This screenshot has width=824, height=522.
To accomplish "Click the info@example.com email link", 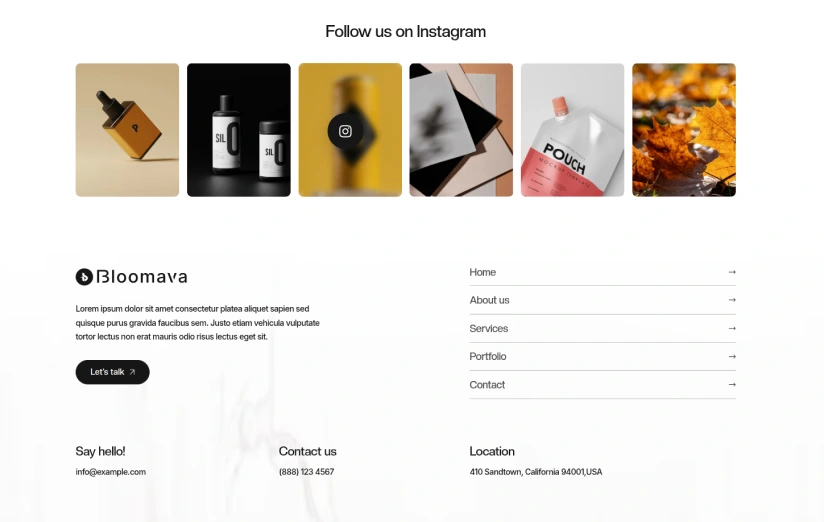I will pyautogui.click(x=110, y=472).
